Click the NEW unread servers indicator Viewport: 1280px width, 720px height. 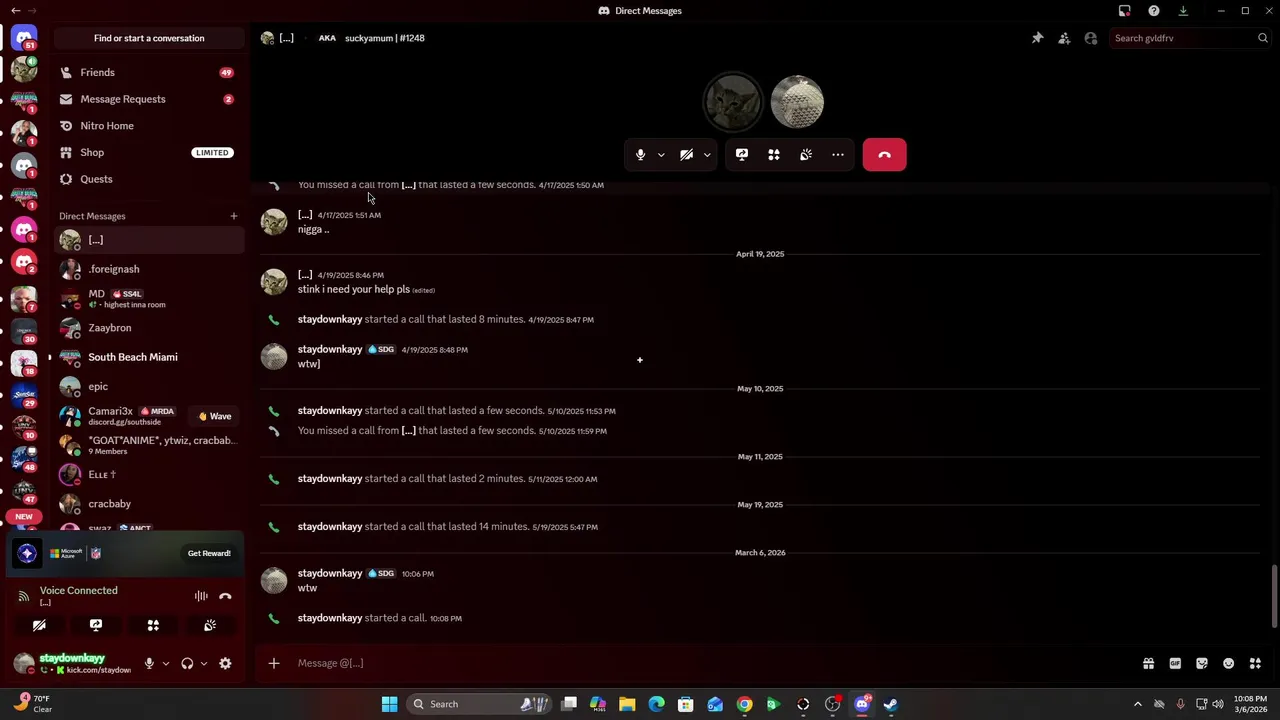point(24,517)
